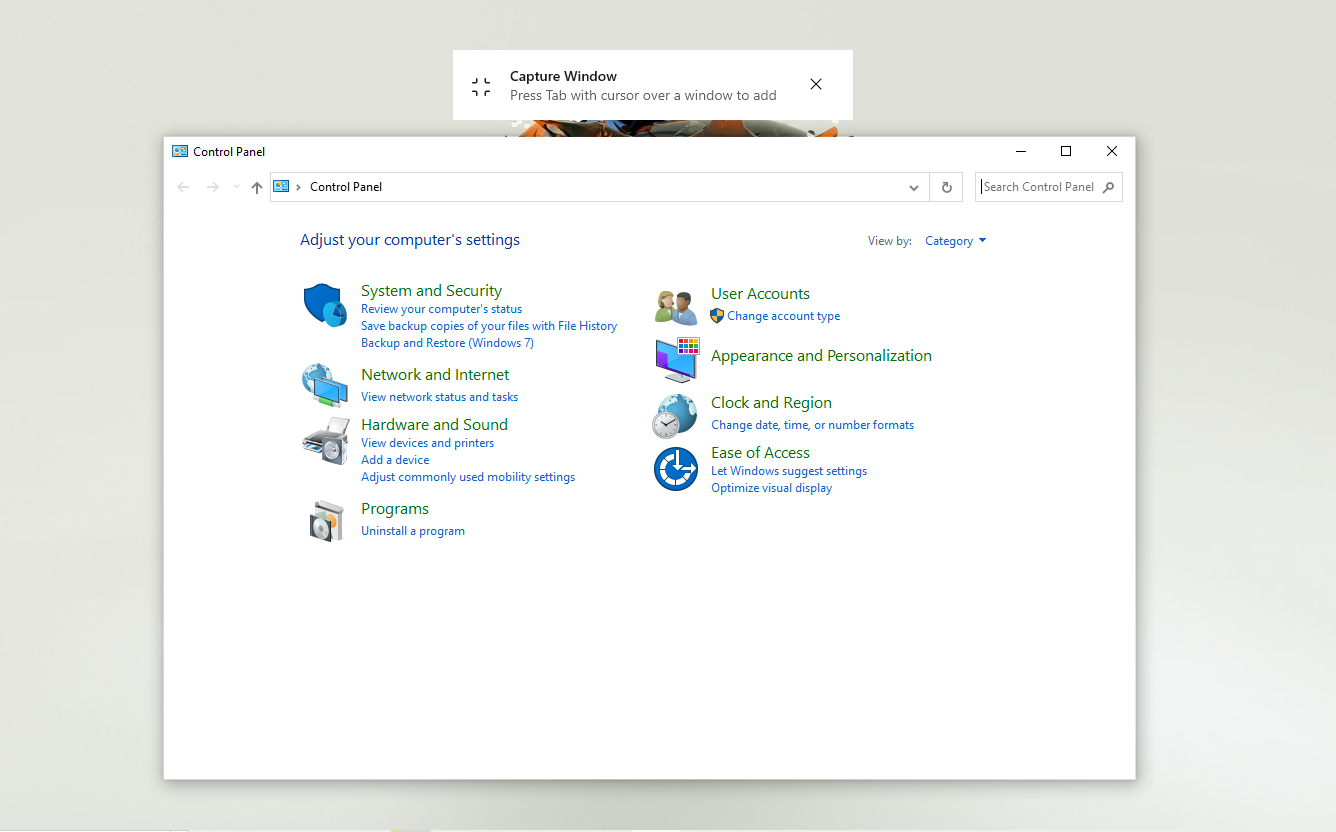Image resolution: width=1336 pixels, height=832 pixels.
Task: Click the Control Panel breadcrumb in address bar
Action: click(x=346, y=187)
